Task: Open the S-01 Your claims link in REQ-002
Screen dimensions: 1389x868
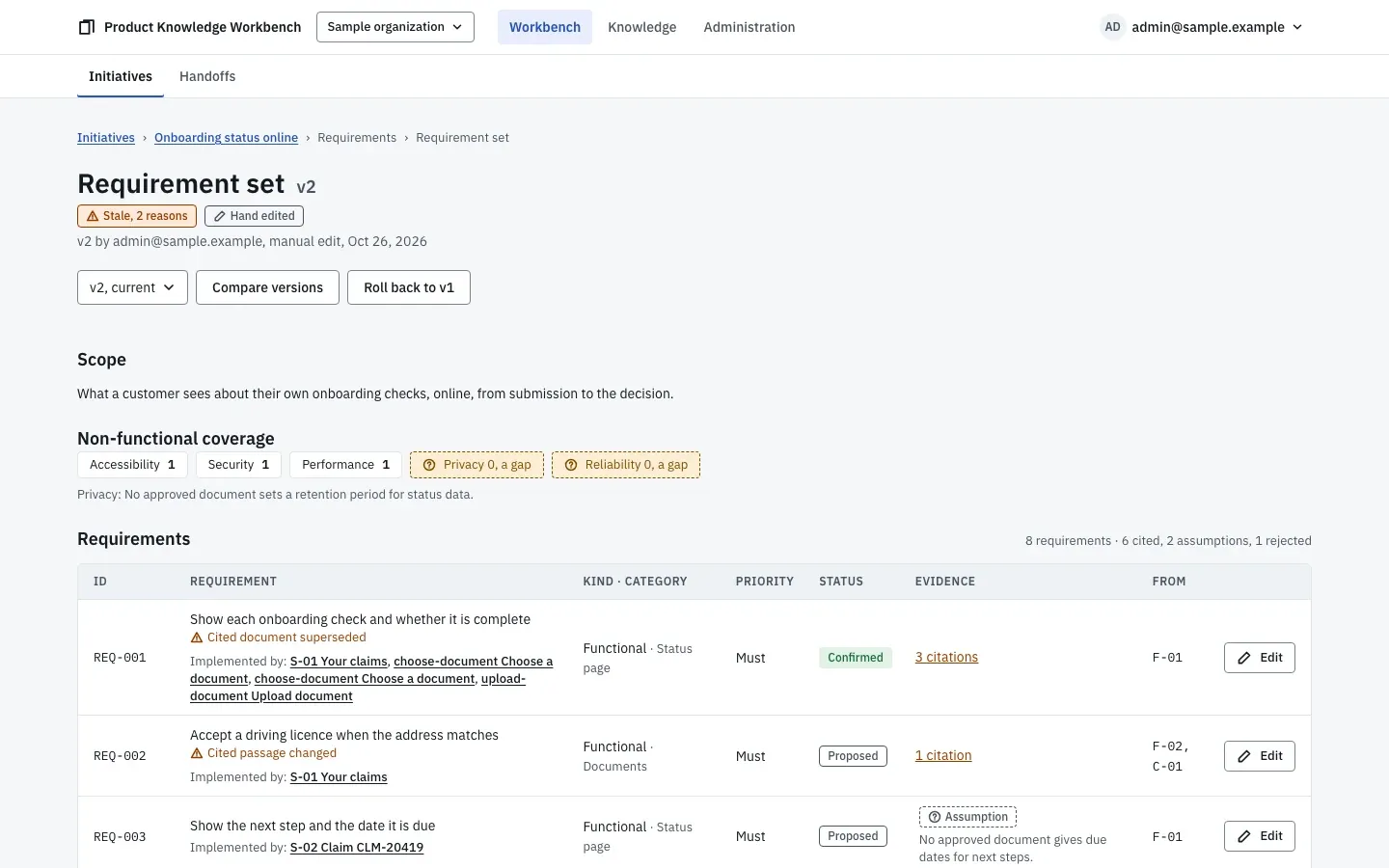Action: coord(339,777)
